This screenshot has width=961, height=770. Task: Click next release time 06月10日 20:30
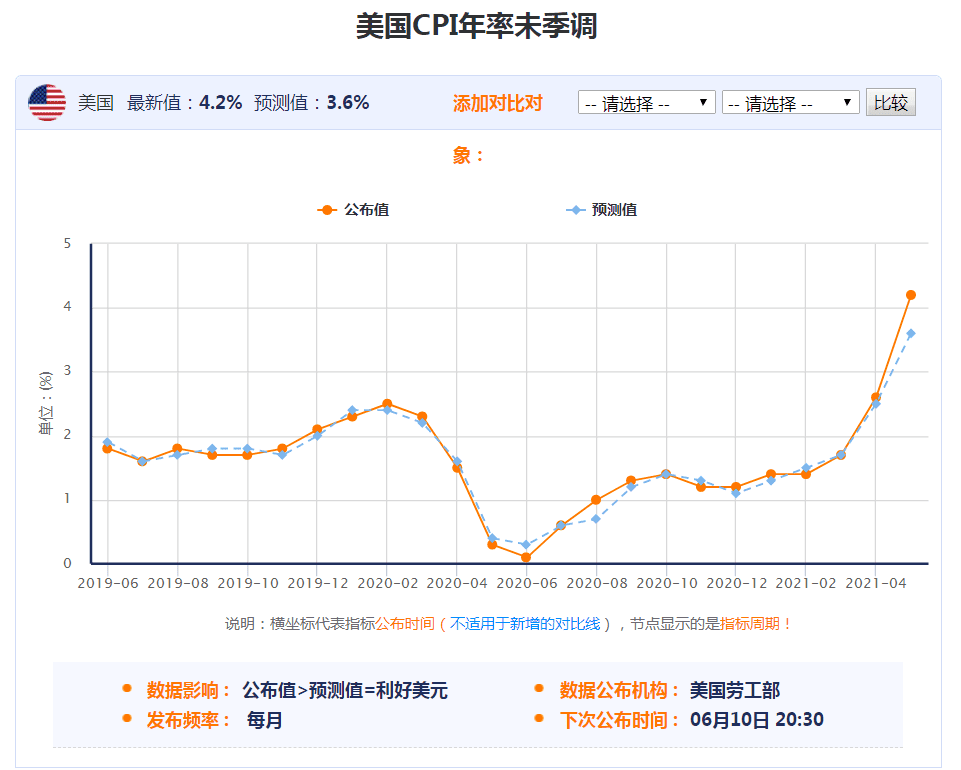coord(757,720)
